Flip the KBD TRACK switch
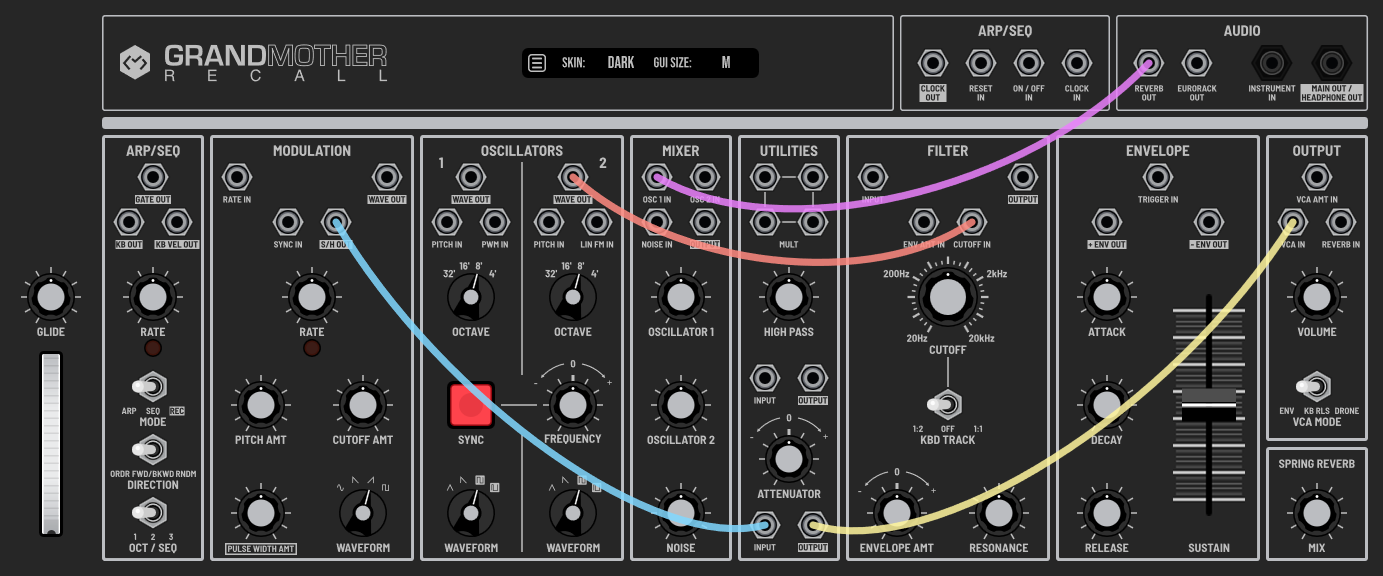This screenshot has height=576, width=1383. [x=946, y=404]
